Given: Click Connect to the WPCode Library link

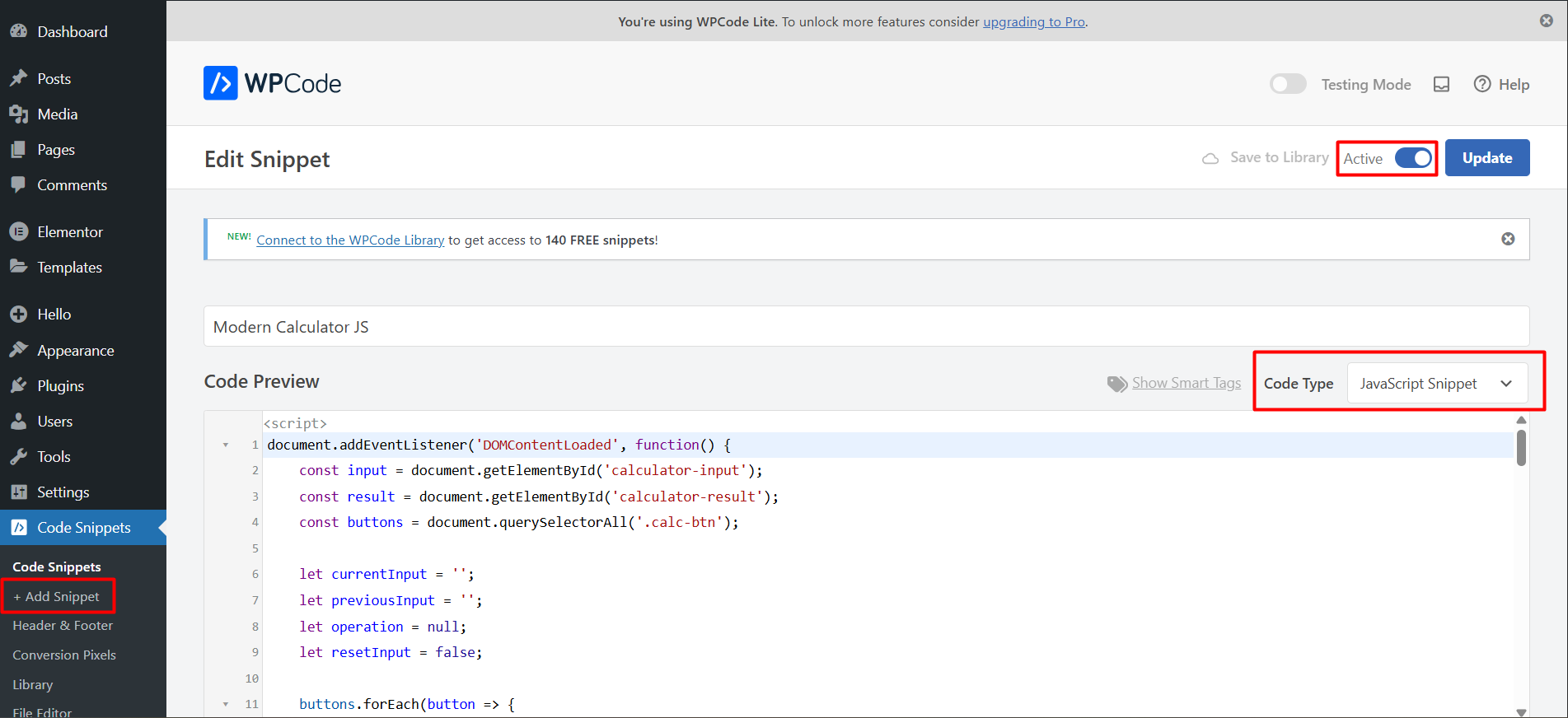Looking at the screenshot, I should click(x=350, y=240).
